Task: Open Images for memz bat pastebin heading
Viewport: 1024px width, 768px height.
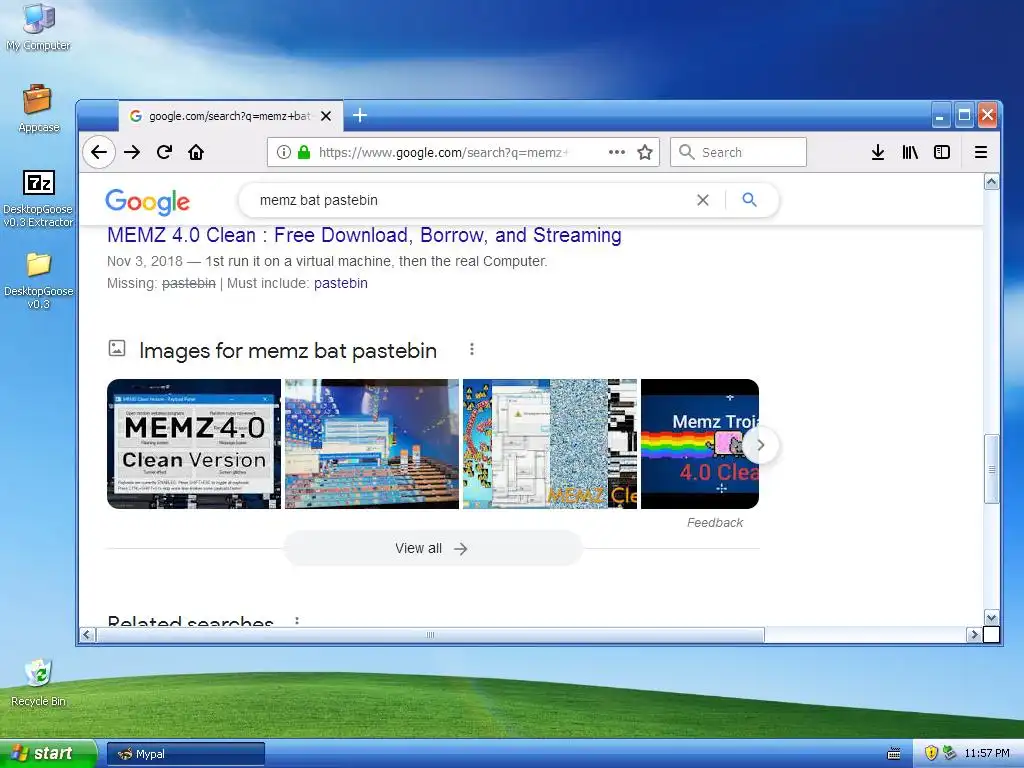Action: coord(288,351)
